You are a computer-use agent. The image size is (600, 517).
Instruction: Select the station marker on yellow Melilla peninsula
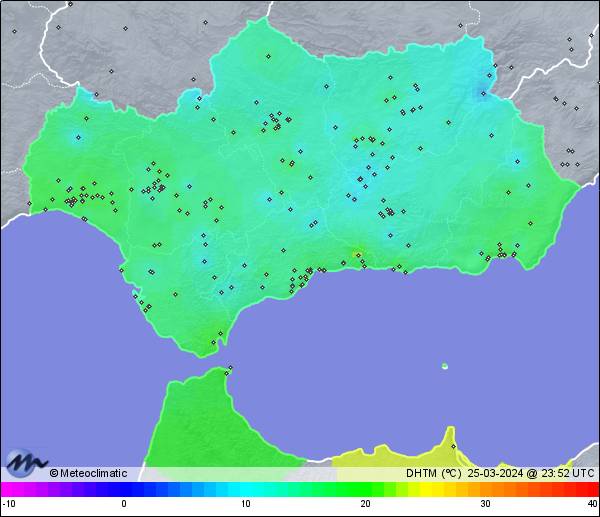[x=453, y=447]
